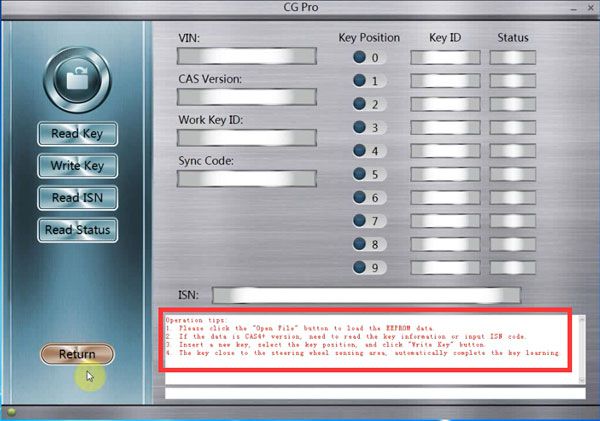The height and width of the screenshot is (421, 600).
Task: Click the Work Key ID field
Action: (x=247, y=138)
